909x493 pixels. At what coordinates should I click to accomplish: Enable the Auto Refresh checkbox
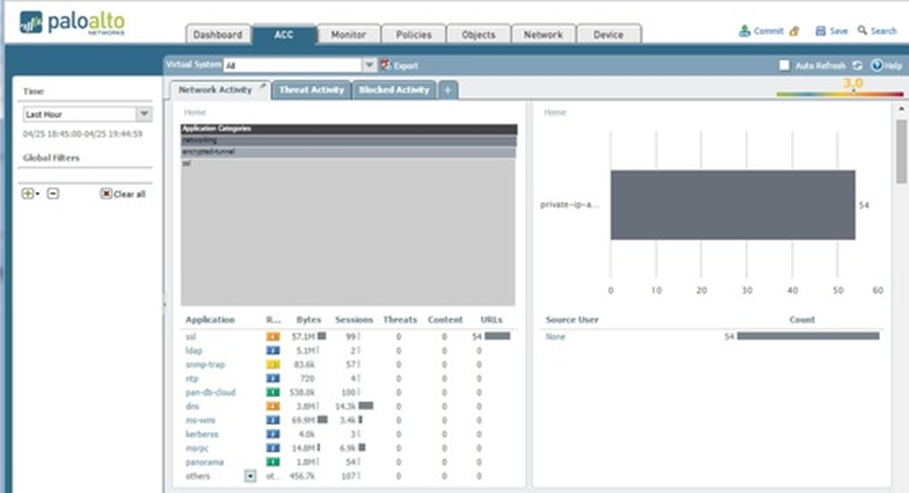point(784,65)
